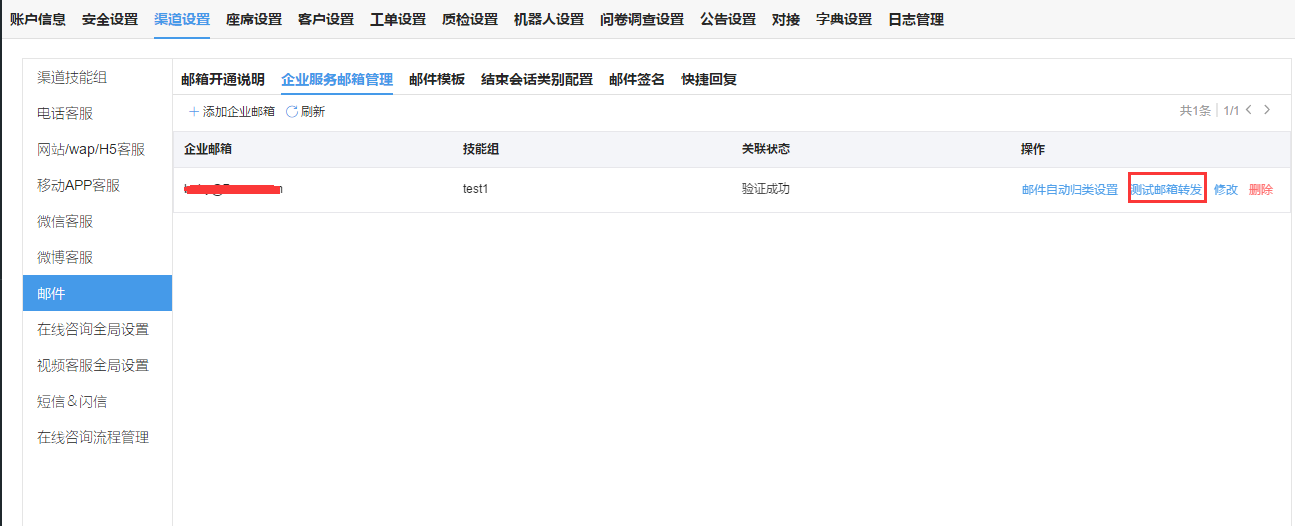Select 邮件 in sidebar
The width and height of the screenshot is (1295, 526).
[97, 293]
